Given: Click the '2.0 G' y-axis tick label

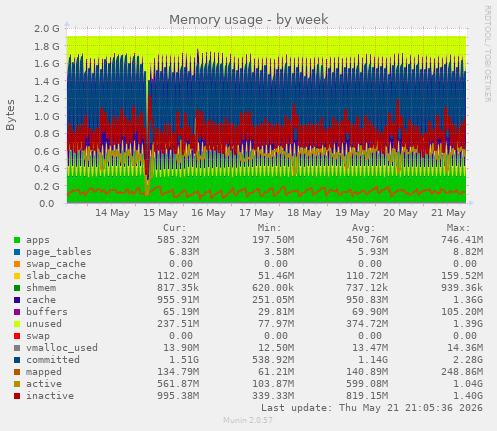Looking at the screenshot, I should [47, 29].
